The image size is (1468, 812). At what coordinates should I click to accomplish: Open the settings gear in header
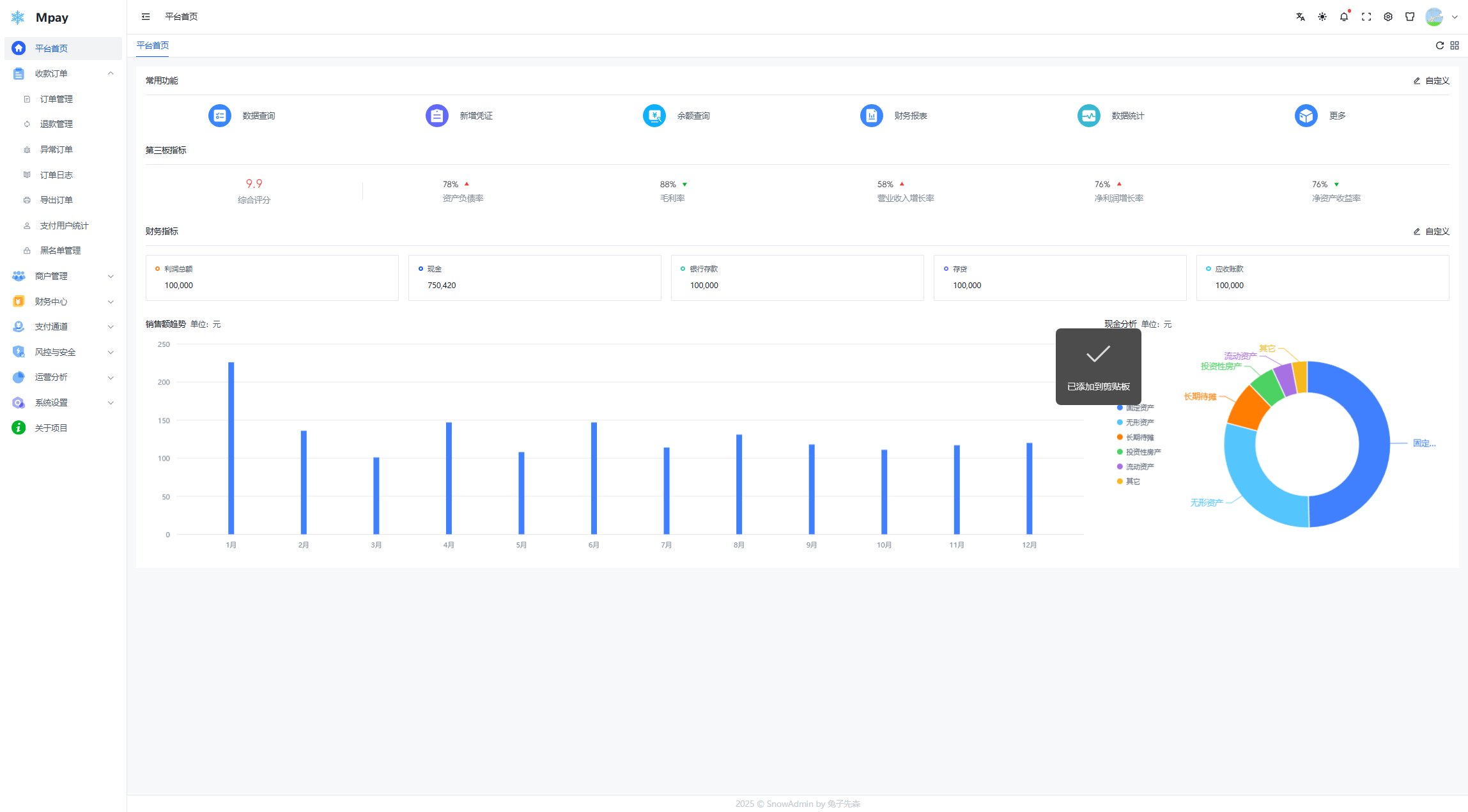pyautogui.click(x=1388, y=17)
